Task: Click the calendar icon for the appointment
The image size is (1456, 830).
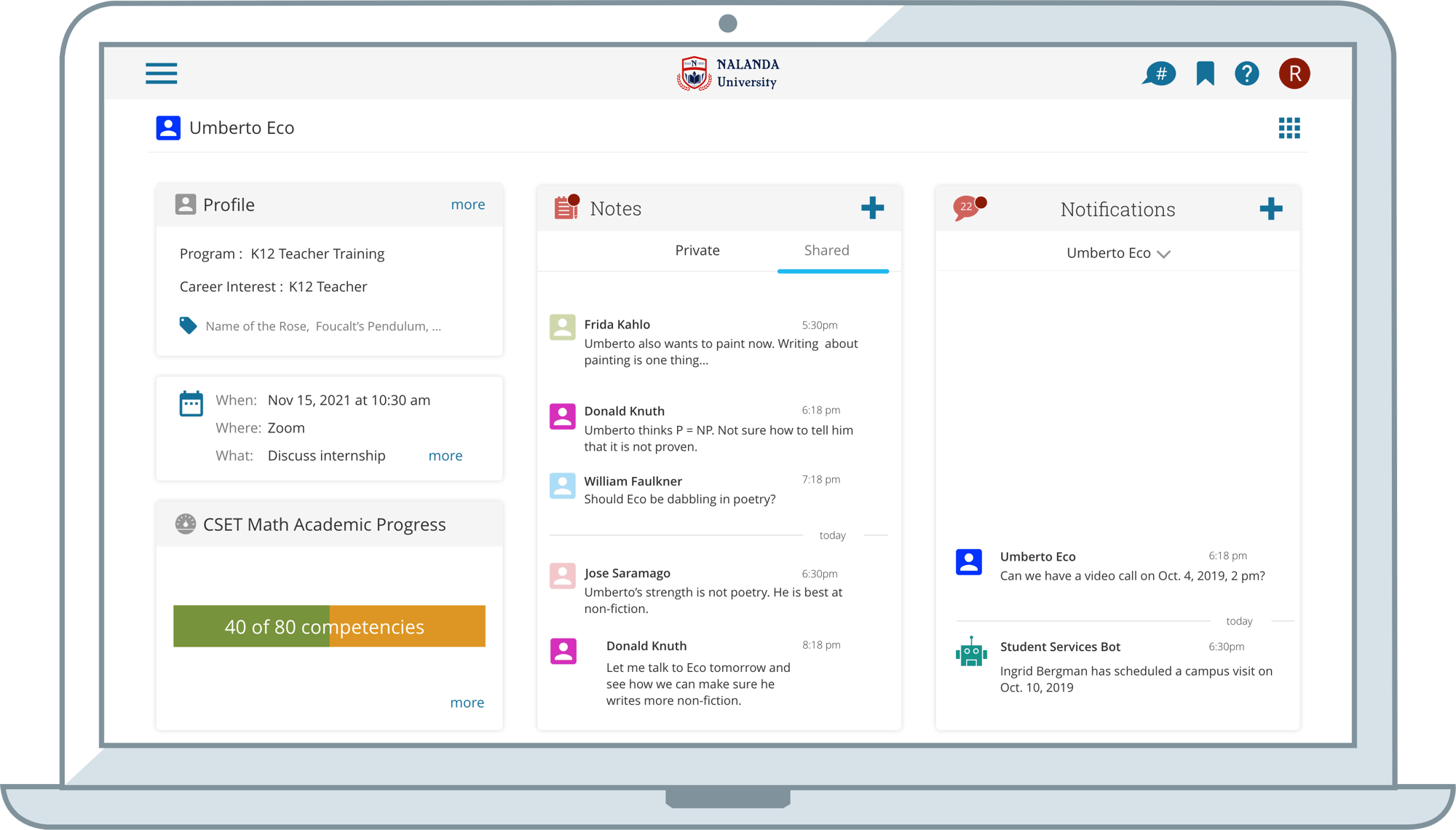Action: [x=191, y=403]
